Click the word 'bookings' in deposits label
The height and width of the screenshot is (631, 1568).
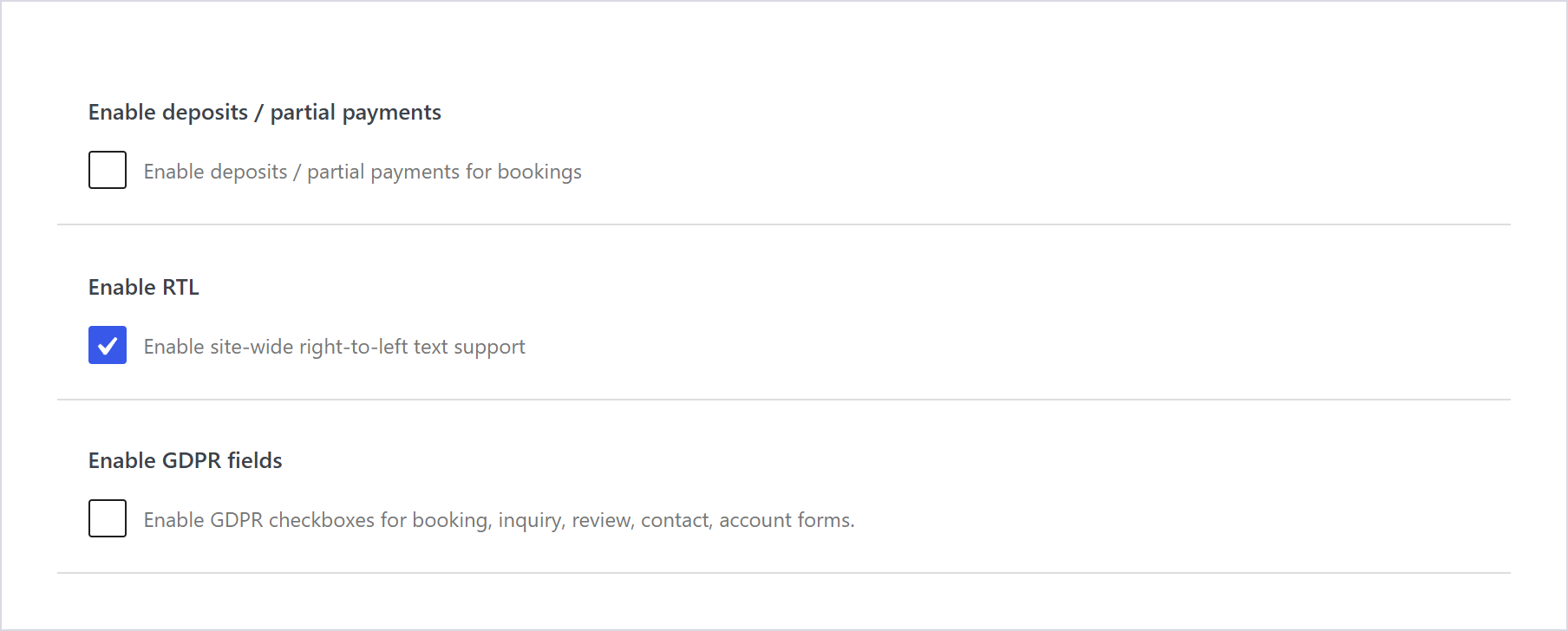pyautogui.click(x=539, y=172)
